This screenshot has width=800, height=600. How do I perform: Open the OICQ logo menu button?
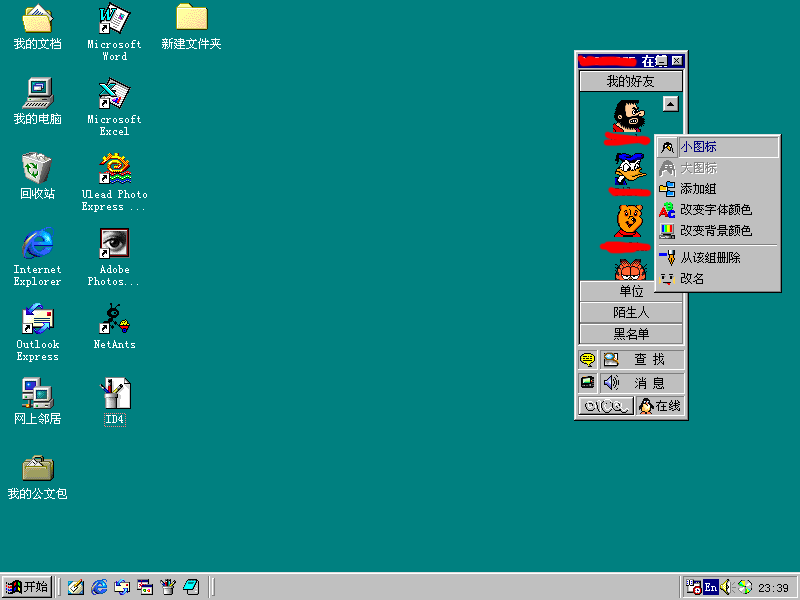point(606,406)
